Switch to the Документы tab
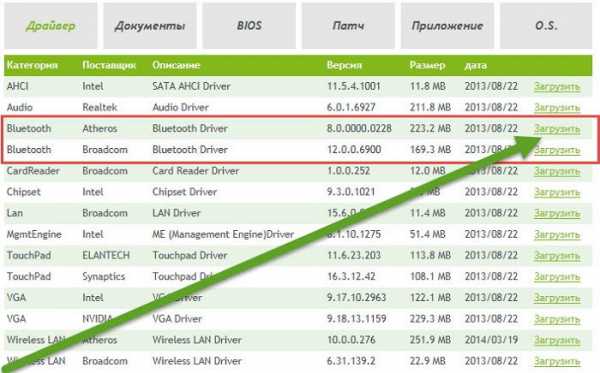 (150, 26)
